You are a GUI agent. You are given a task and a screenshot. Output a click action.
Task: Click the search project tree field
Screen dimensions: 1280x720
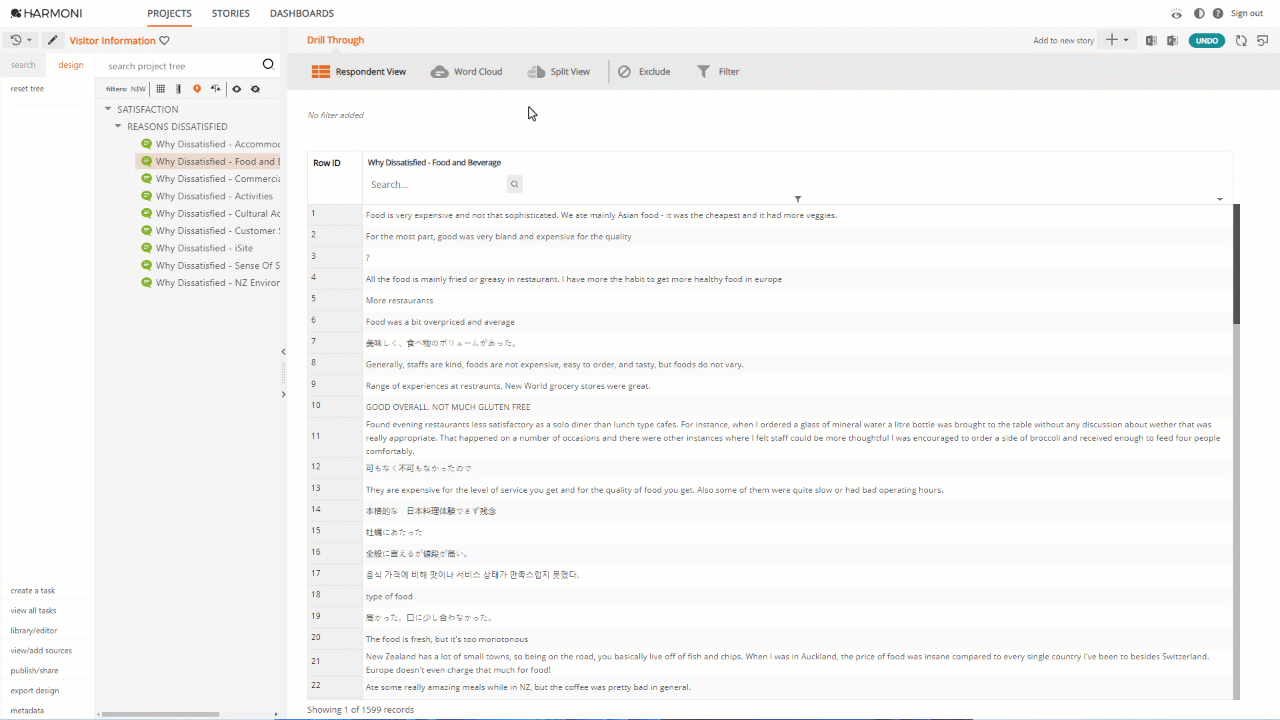coord(180,66)
